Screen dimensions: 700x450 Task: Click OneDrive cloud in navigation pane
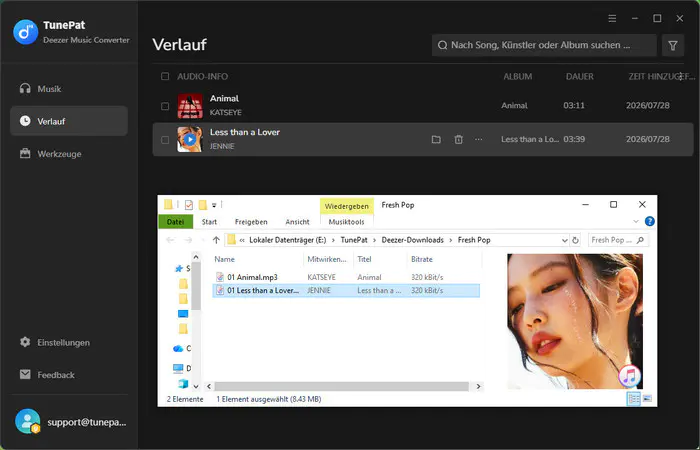178,348
